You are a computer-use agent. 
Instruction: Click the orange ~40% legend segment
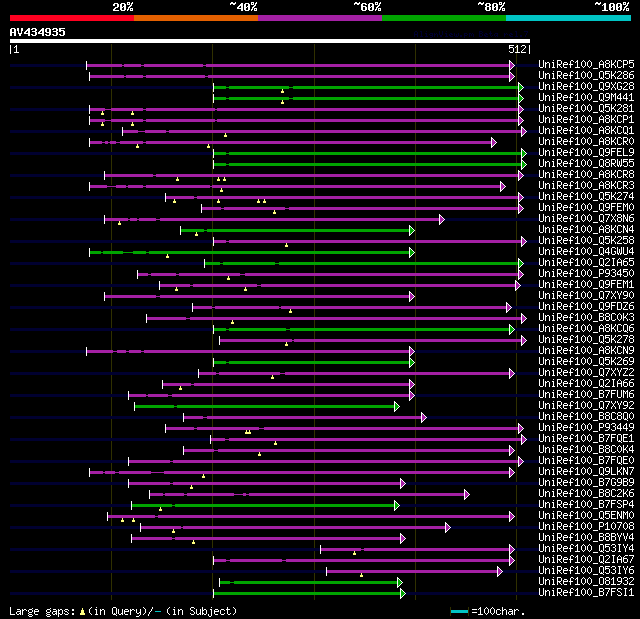click(196, 18)
